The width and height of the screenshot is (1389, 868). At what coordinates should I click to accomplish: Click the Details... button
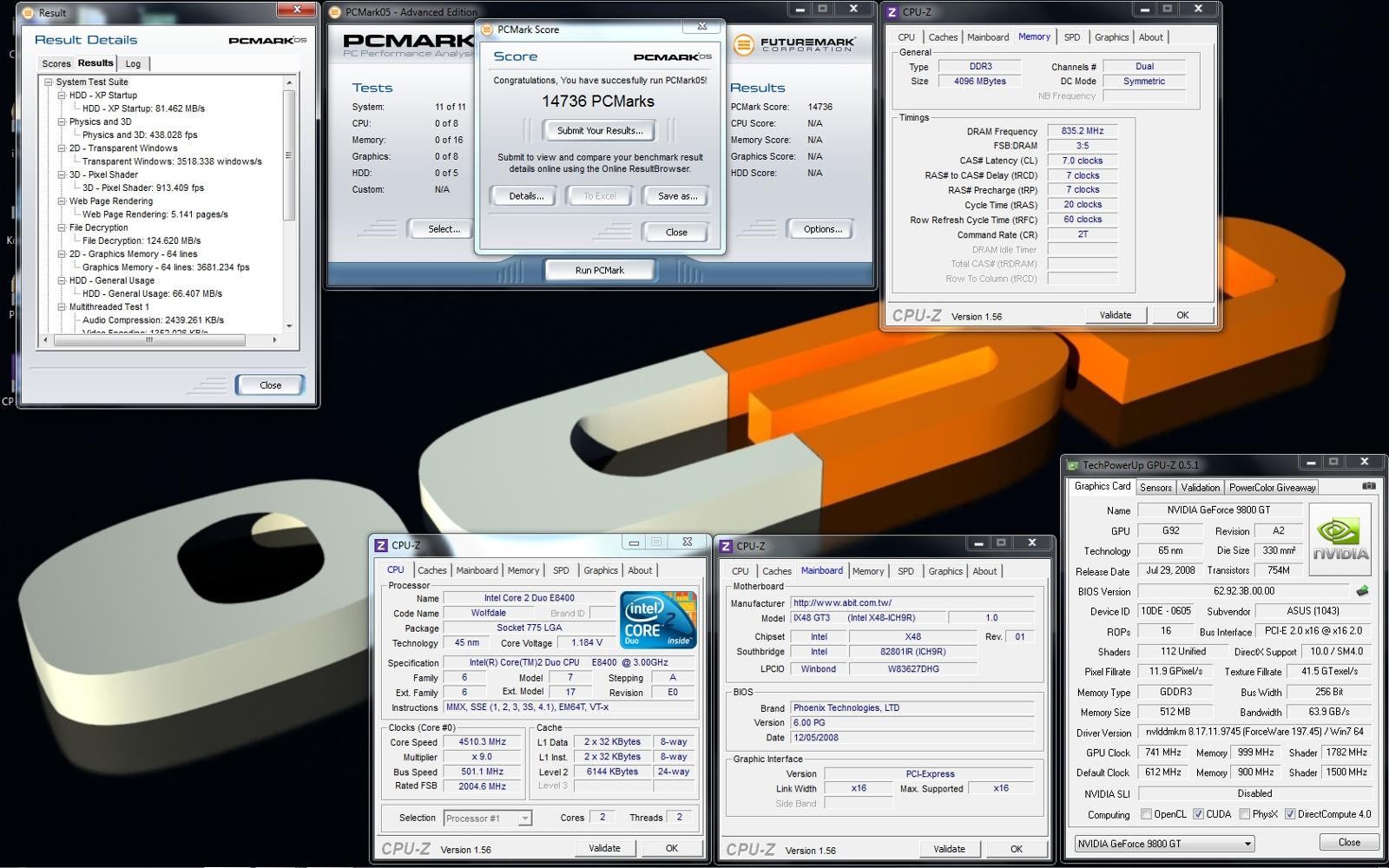tap(526, 195)
